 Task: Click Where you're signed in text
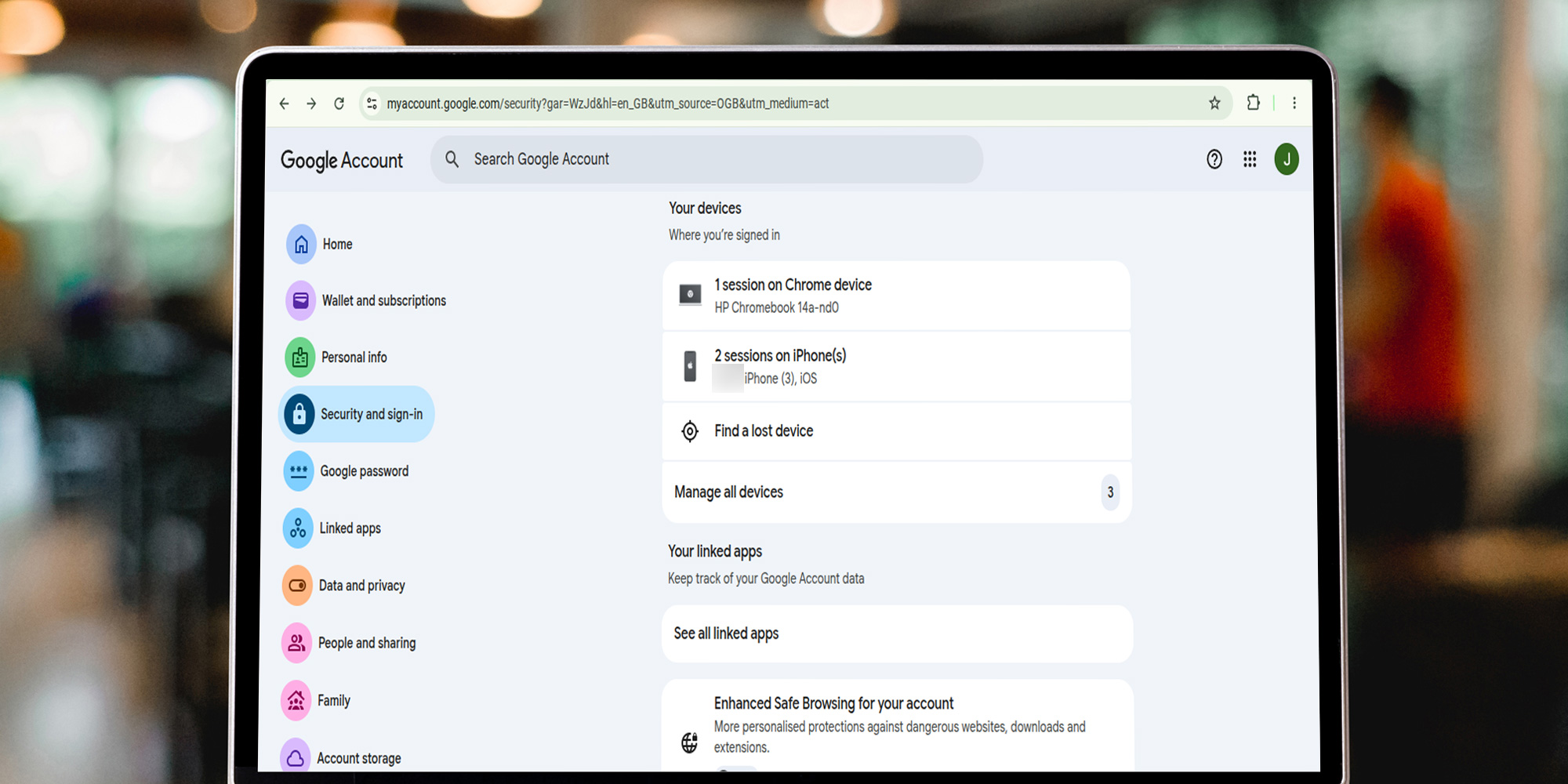(724, 235)
